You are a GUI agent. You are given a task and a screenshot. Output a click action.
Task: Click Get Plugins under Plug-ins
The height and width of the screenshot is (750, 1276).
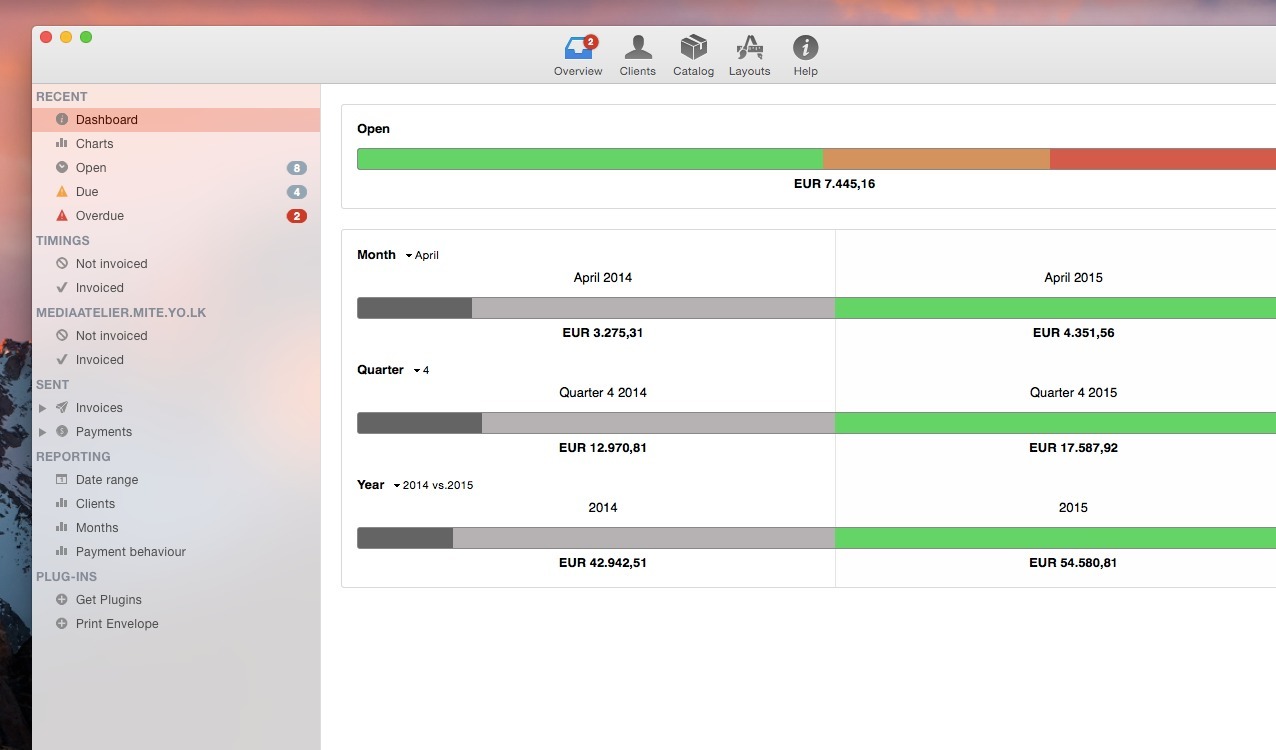110,599
